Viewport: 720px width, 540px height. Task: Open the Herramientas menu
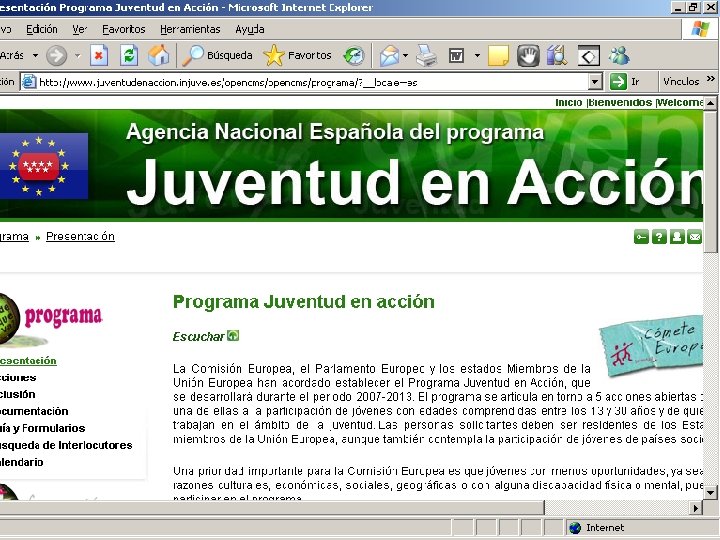click(x=190, y=29)
